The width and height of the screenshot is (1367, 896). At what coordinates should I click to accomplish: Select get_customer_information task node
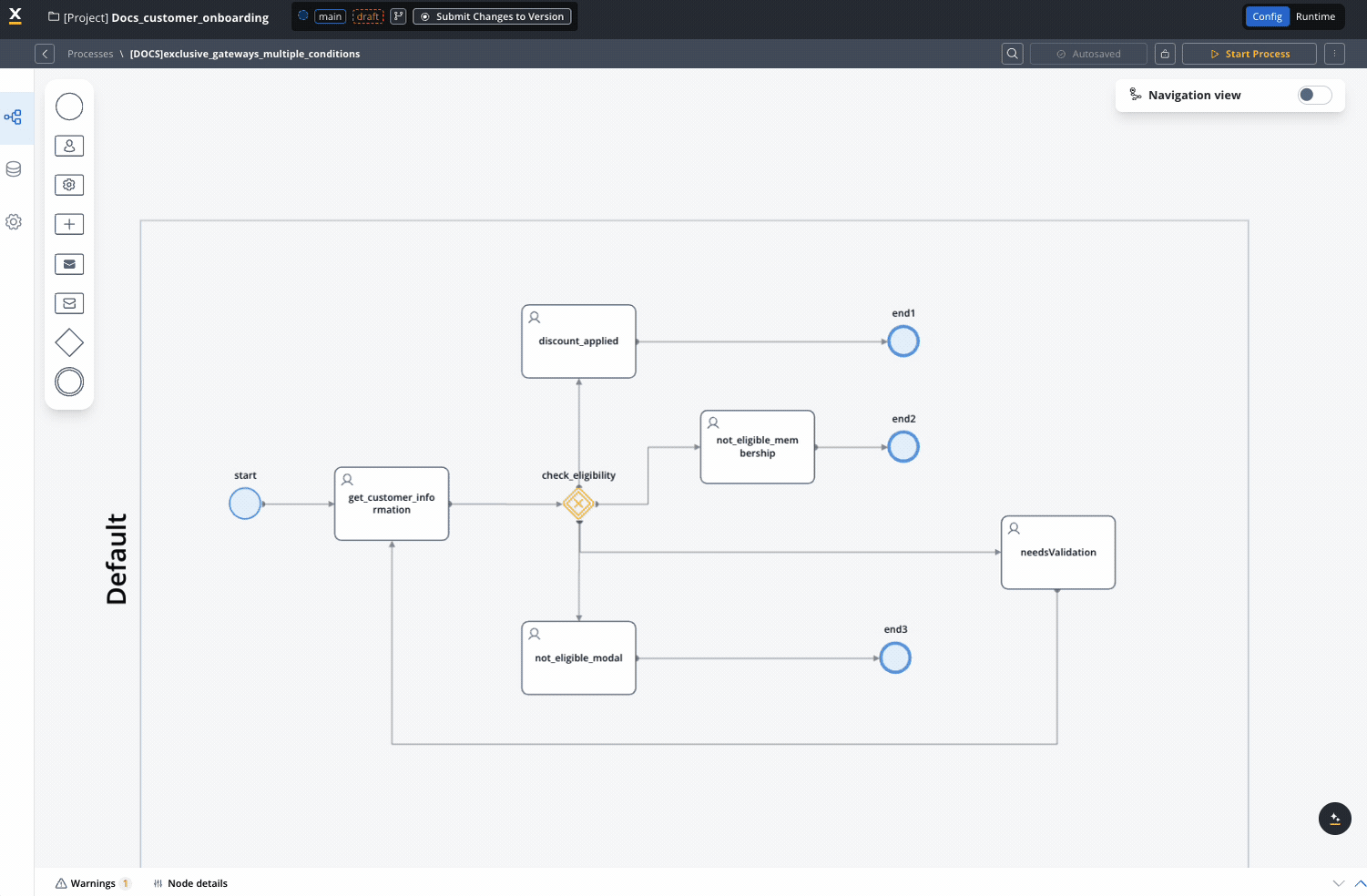(392, 504)
